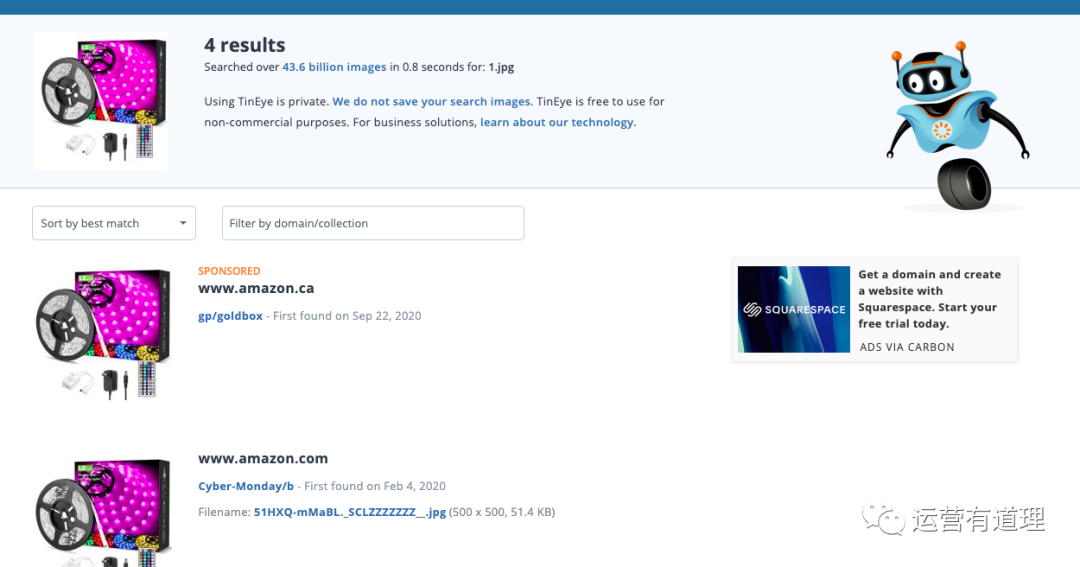
Task: Click the amazon.com result thumbnail
Action: [103, 511]
